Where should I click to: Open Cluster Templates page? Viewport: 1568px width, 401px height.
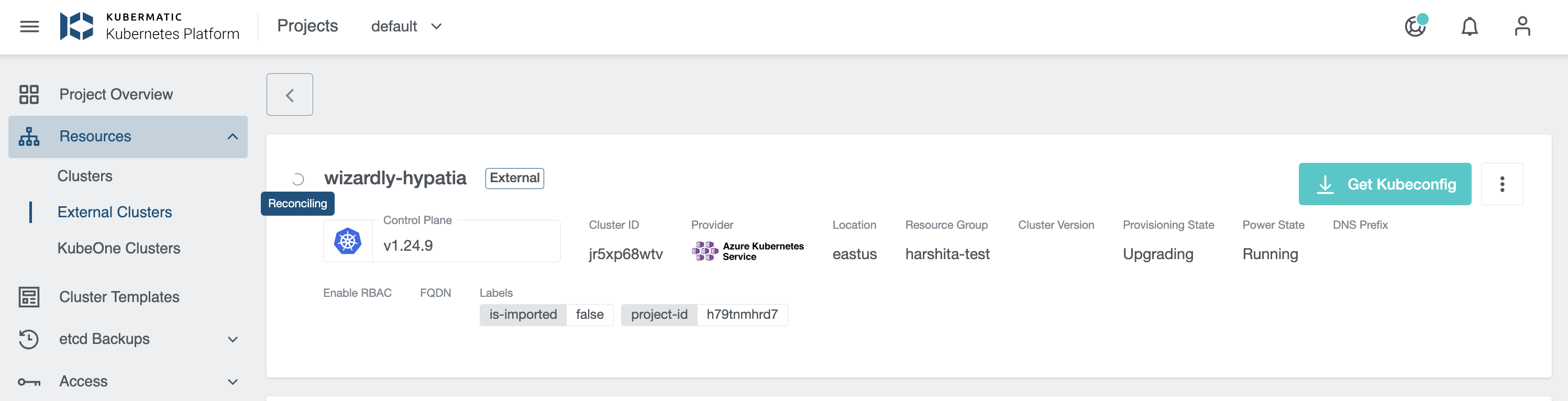[x=119, y=297]
